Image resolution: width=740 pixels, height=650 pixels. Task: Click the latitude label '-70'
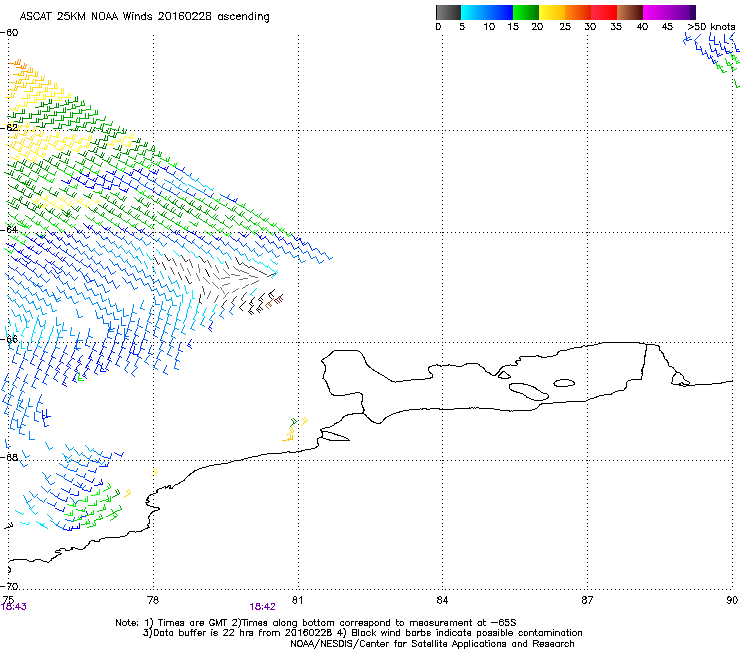click(x=9, y=586)
